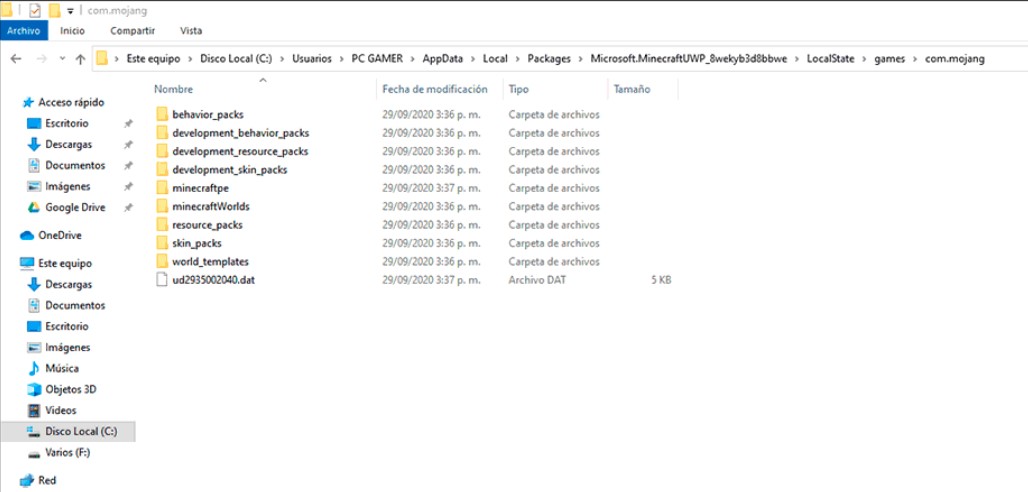Viewport: 1028px width, 492px height.
Task: Select Este equipo in navigation pane
Action: 65,263
